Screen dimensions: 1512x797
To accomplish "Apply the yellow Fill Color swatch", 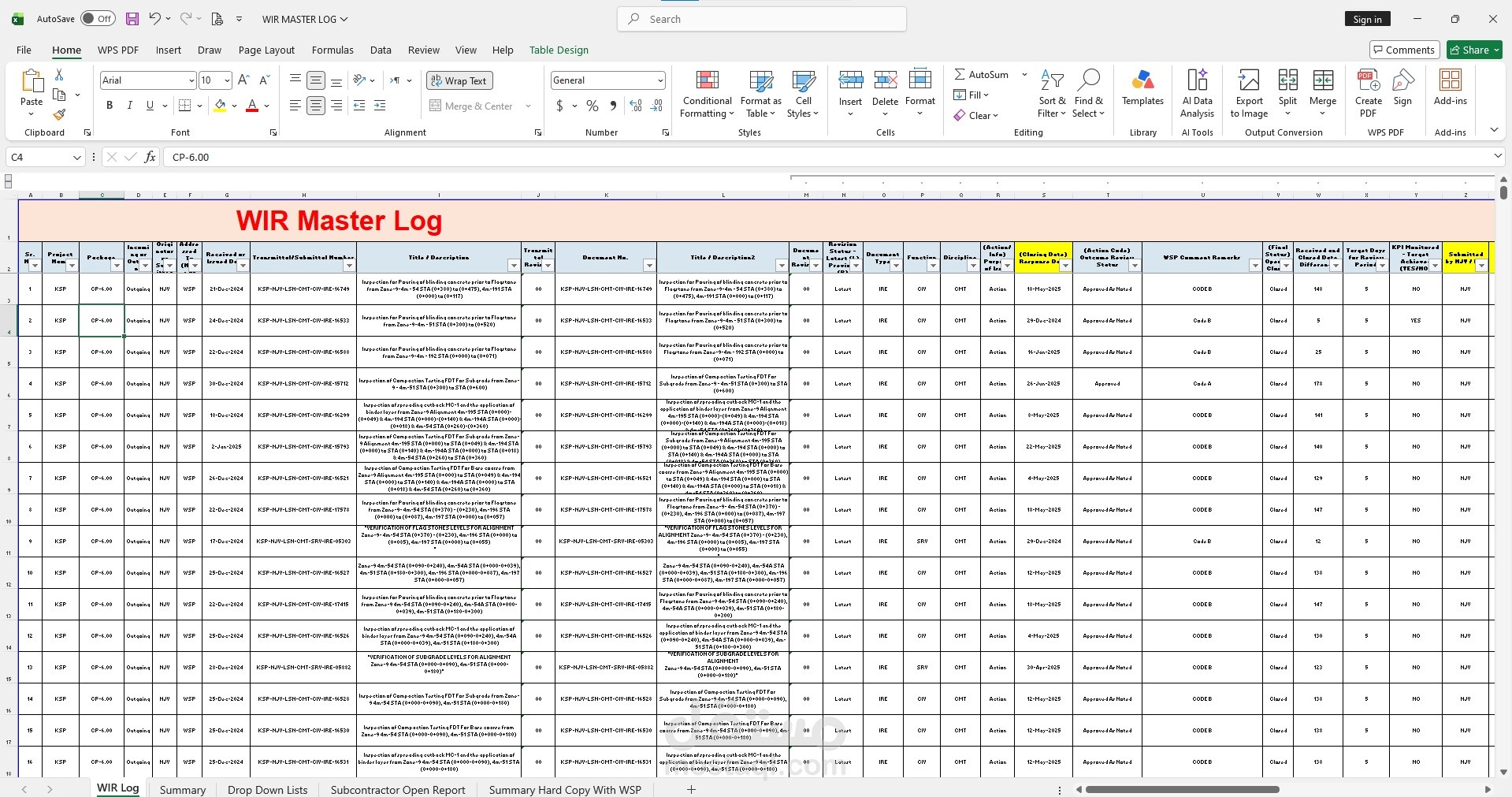I will click(221, 106).
